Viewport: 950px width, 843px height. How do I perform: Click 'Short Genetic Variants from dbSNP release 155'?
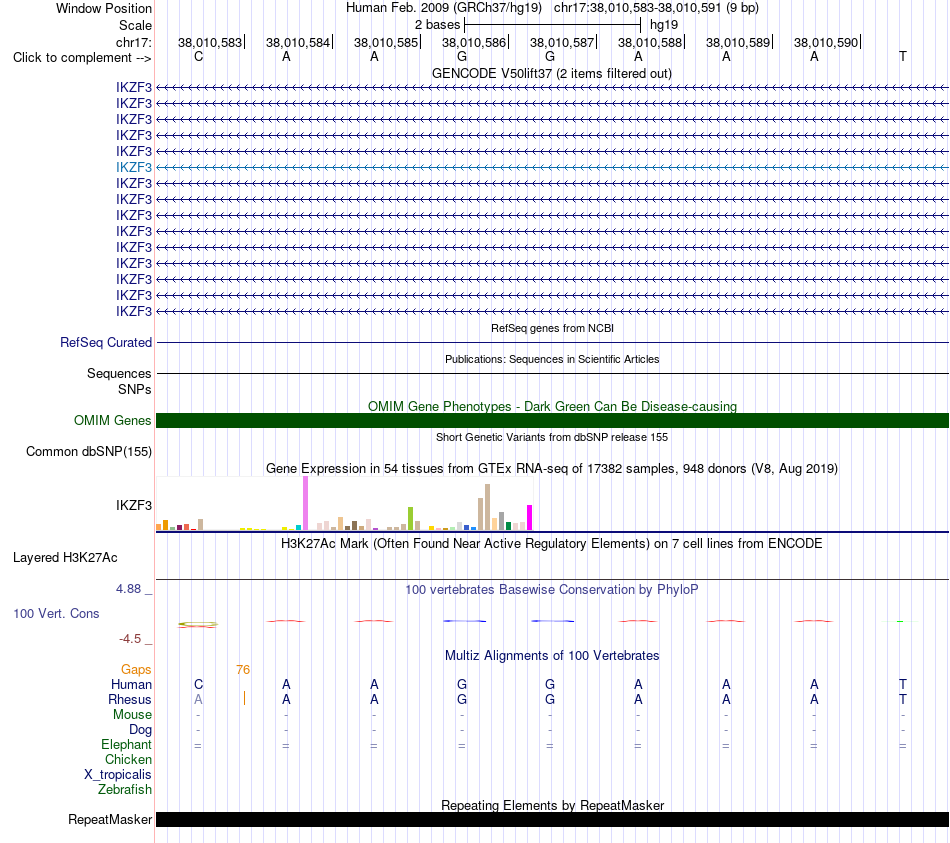(x=552, y=437)
